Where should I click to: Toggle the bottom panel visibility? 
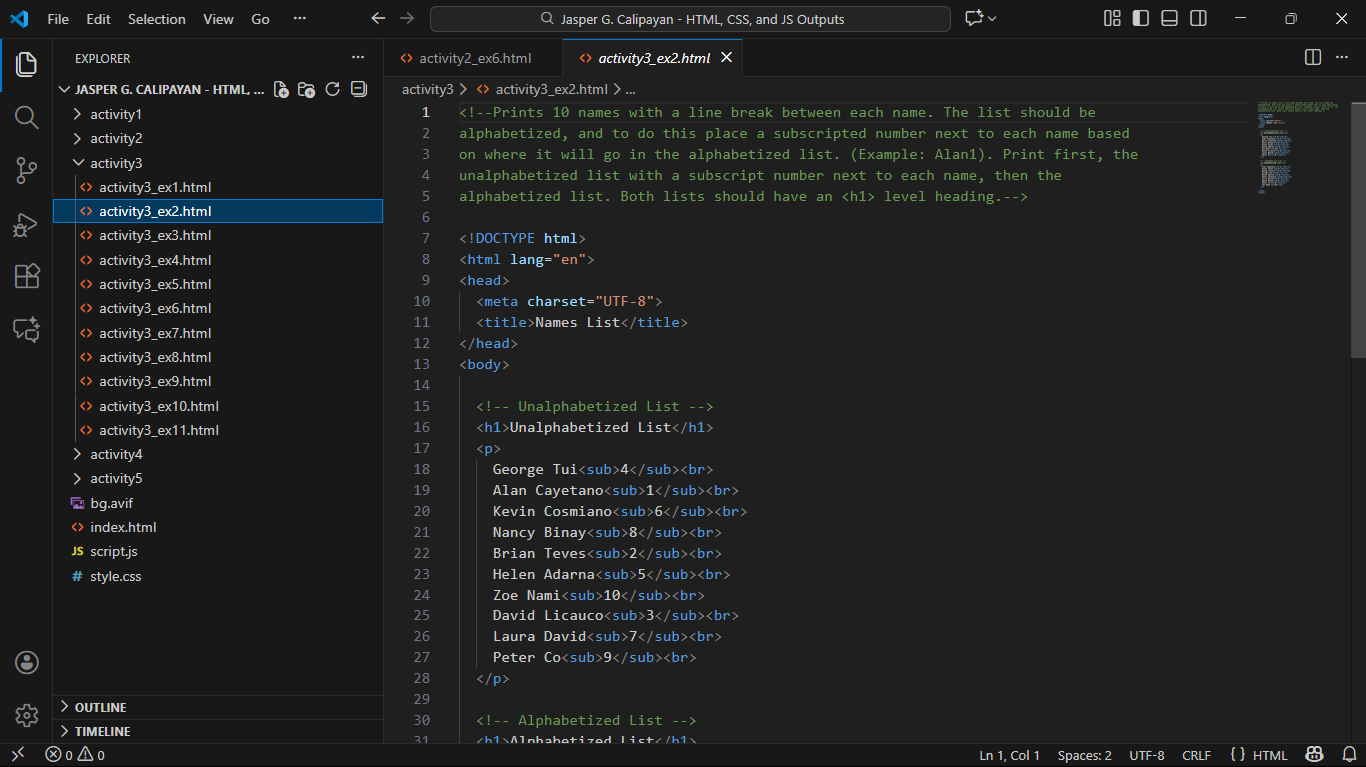coord(1169,19)
